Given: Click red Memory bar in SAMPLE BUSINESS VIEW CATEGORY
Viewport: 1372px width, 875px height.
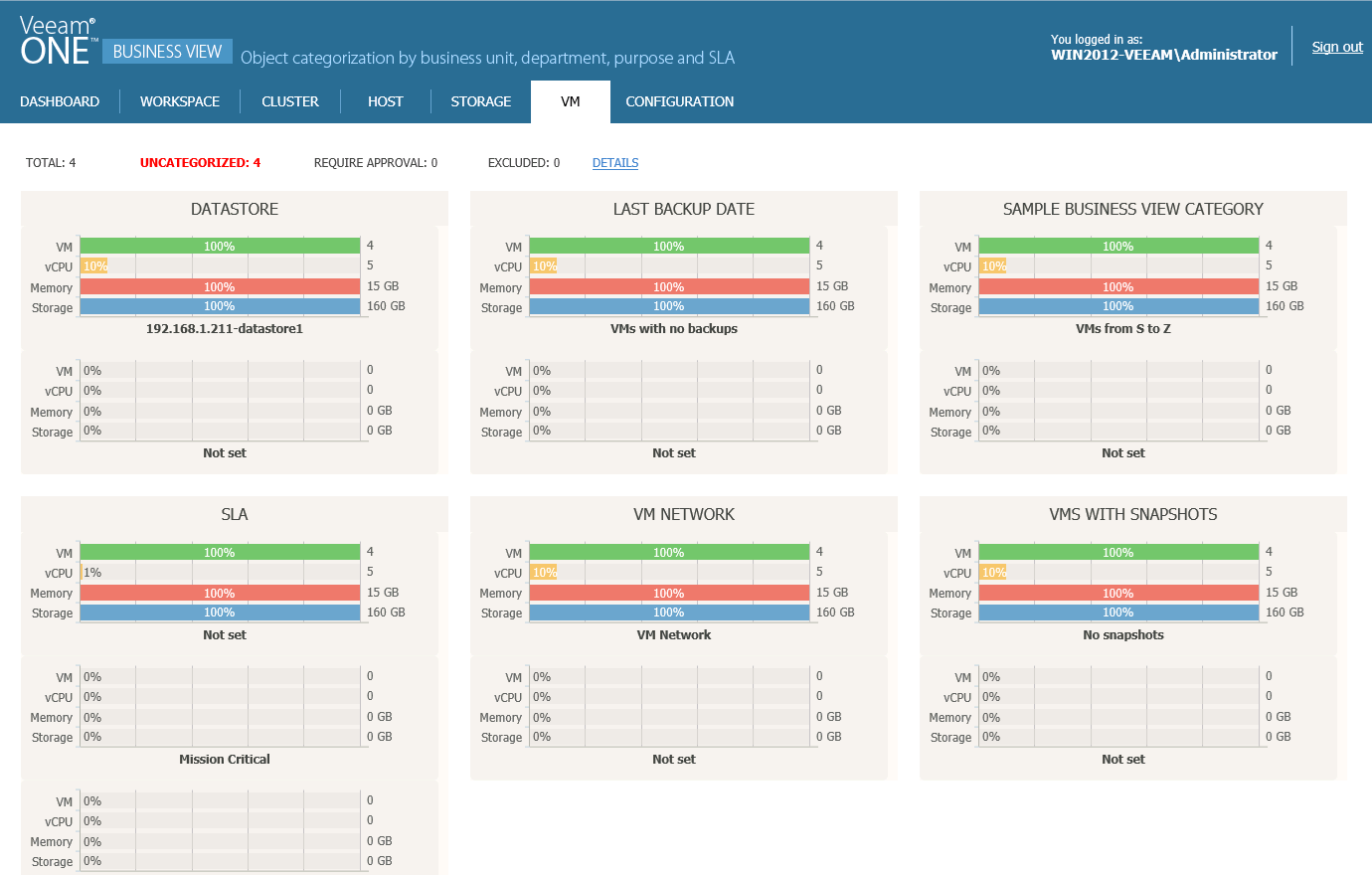Looking at the screenshot, I should coord(1118,286).
